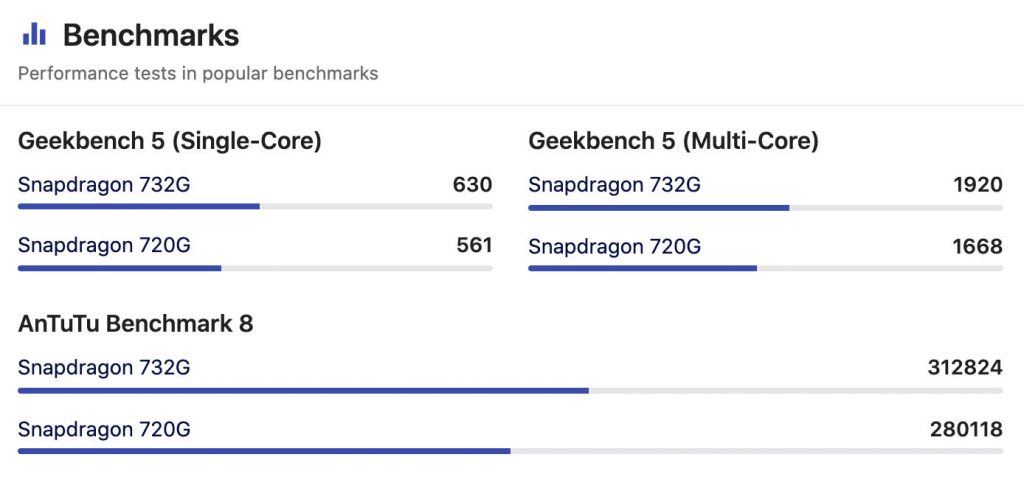Open Snapdragon 732G link under Multi-Core

click(x=614, y=185)
